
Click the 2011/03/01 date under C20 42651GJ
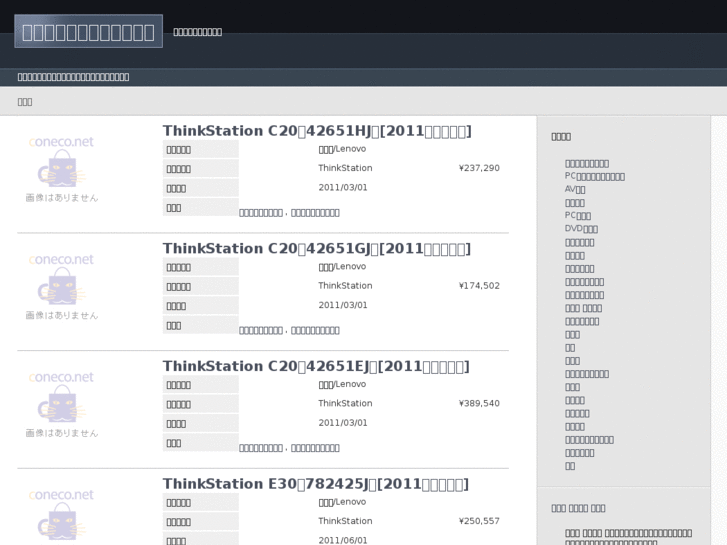(x=343, y=305)
